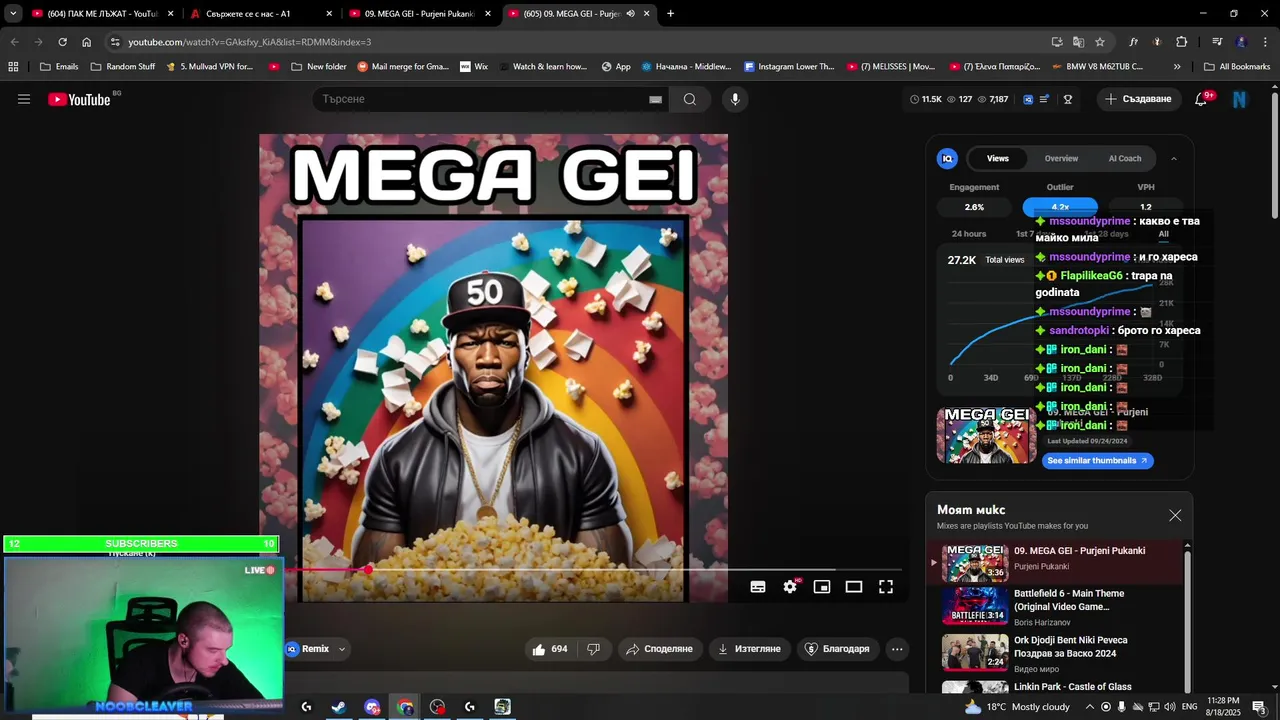Show more bookmarks with double chevron
1280x720 pixels.
1177,67
